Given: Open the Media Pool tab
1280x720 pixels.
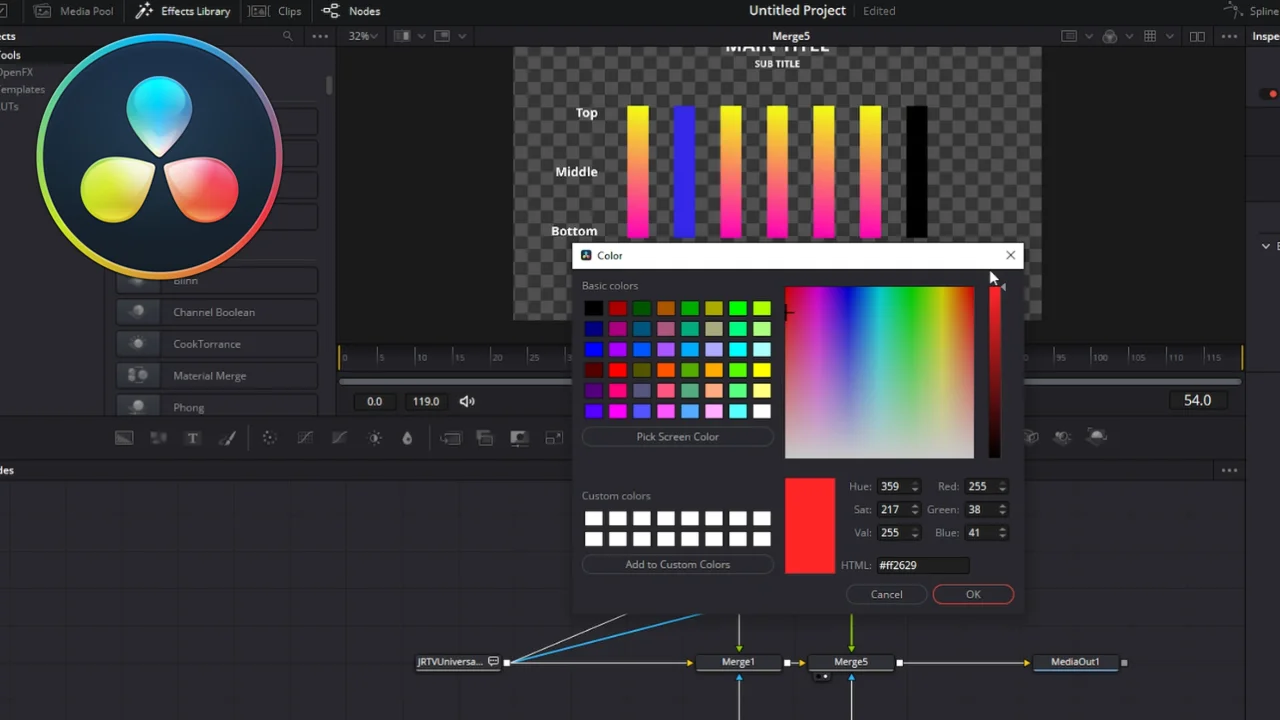Looking at the screenshot, I should [x=75, y=11].
